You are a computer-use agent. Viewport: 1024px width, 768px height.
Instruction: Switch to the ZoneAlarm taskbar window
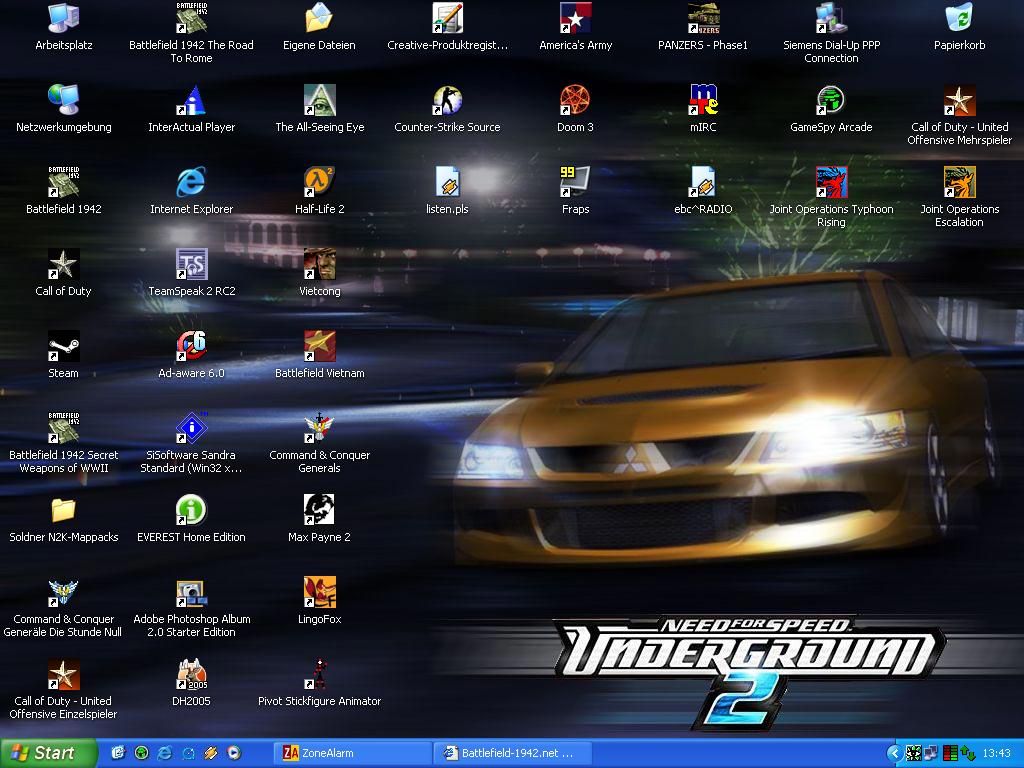pyautogui.click(x=350, y=753)
